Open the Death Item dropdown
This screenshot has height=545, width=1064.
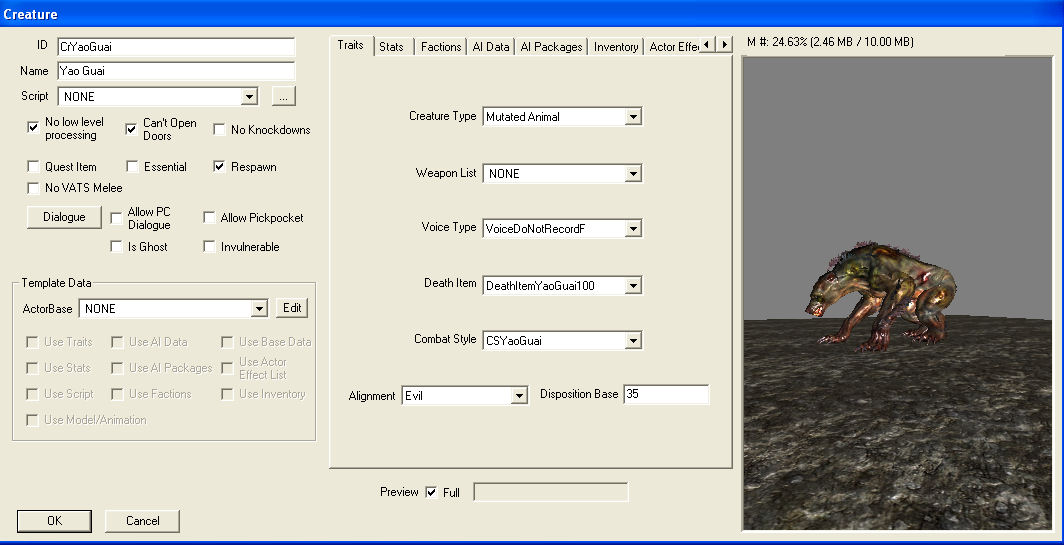tap(633, 286)
